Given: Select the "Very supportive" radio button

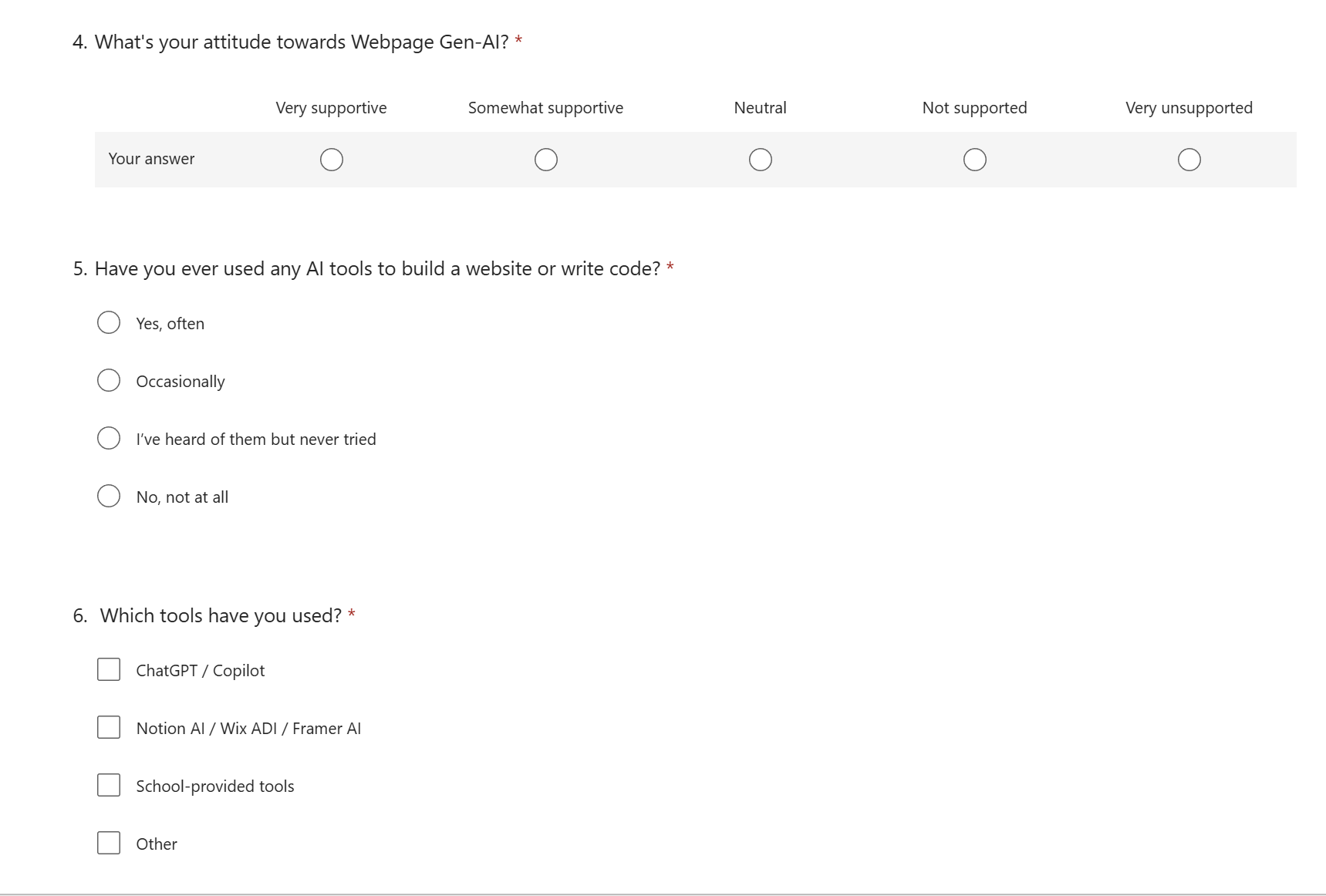Looking at the screenshot, I should tap(331, 160).
